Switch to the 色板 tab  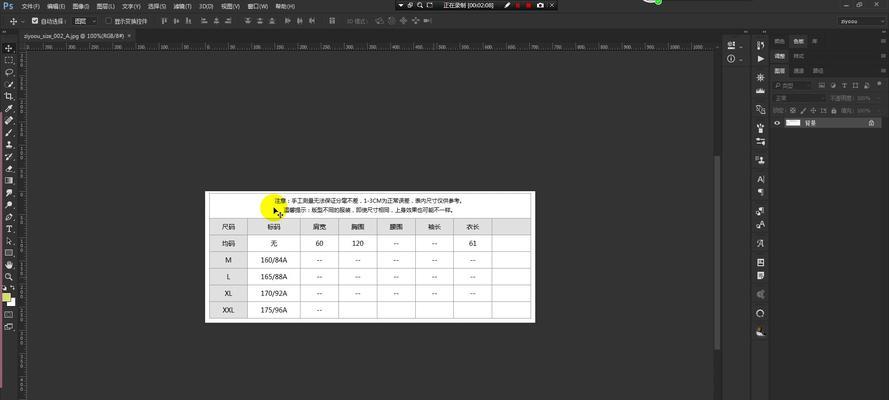tap(799, 41)
